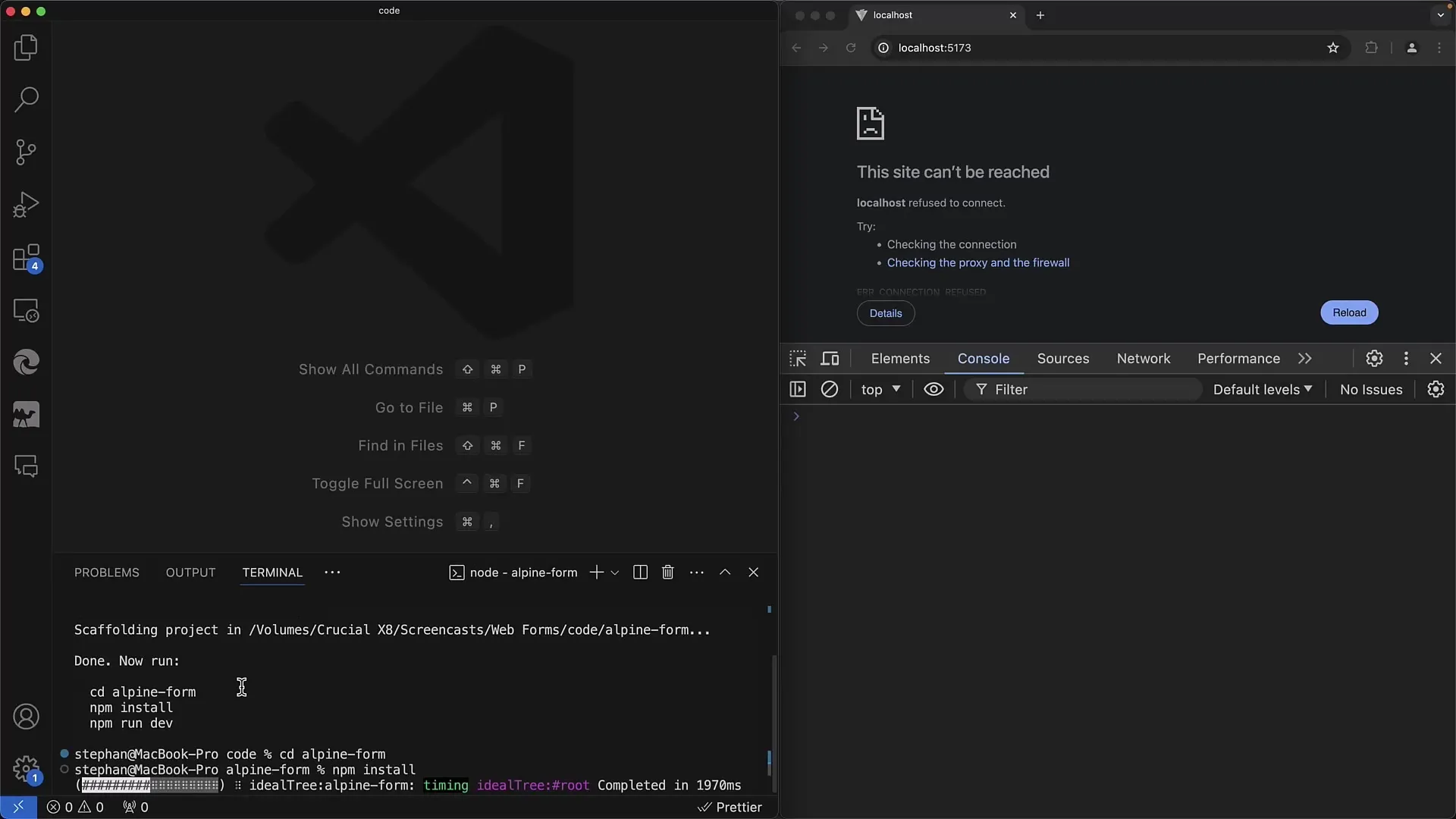Click the Explorer icon in sidebar
Image resolution: width=1456 pixels, height=819 pixels.
pyautogui.click(x=26, y=47)
